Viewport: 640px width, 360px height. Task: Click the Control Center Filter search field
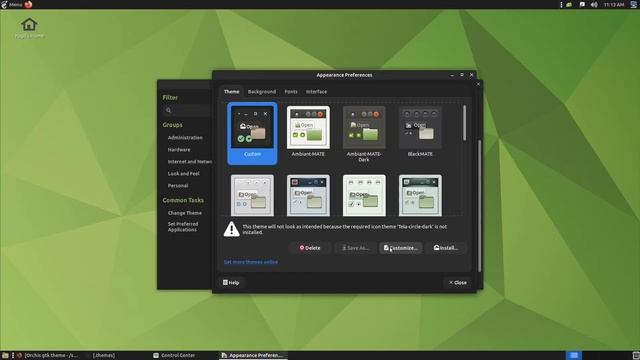point(187,110)
